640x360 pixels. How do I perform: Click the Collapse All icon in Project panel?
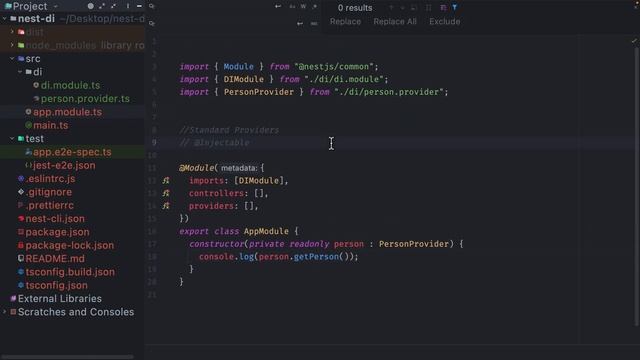click(113, 6)
